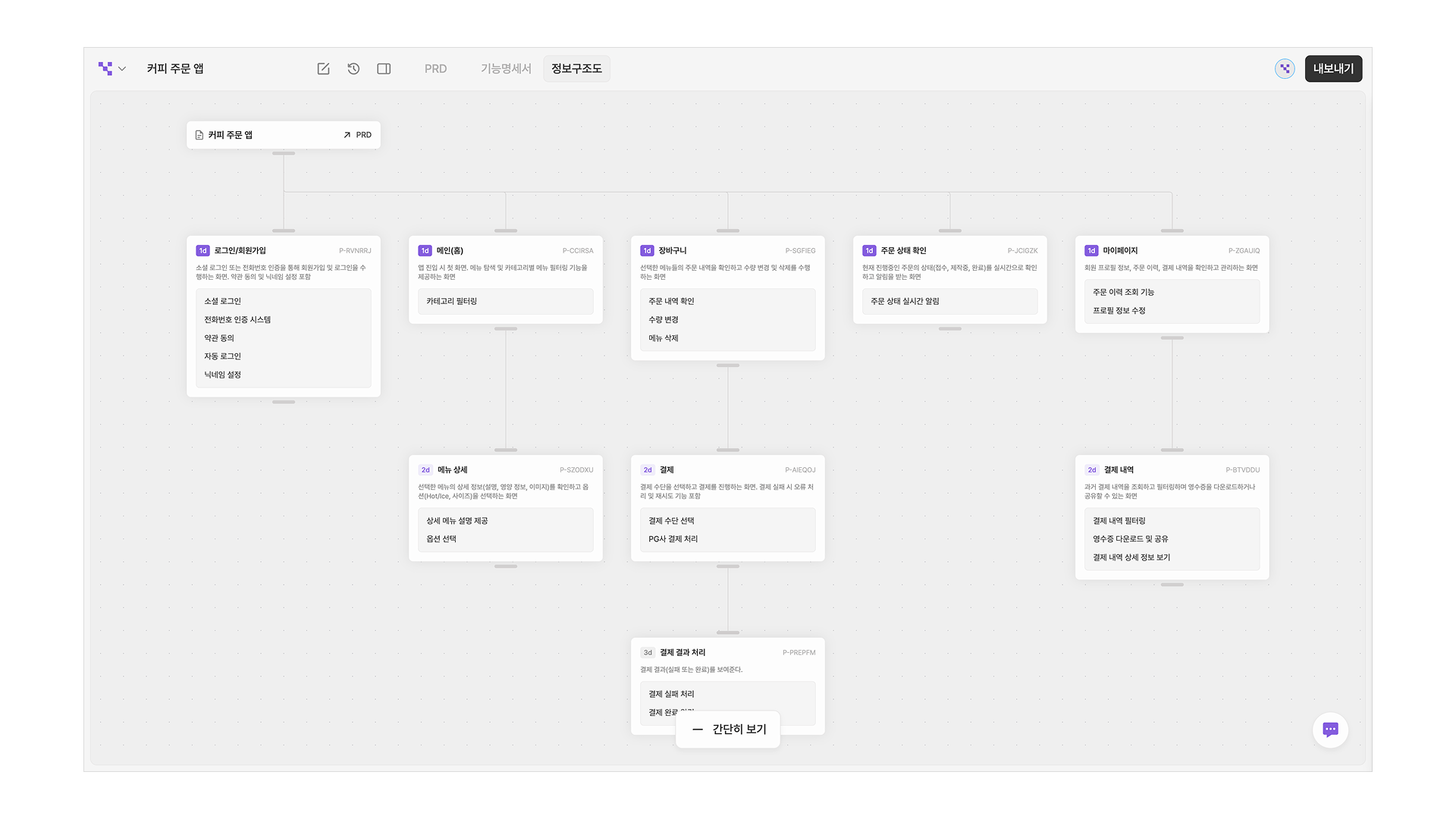Viewport: 1456px width, 819px height.
Task: Click the edit pencil icon
Action: click(323, 69)
